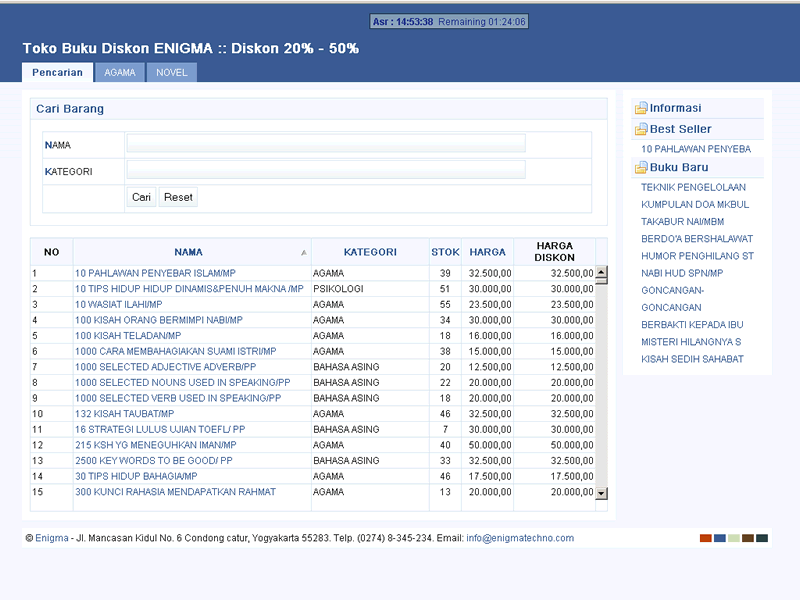Select the light green theme swatch
Image resolution: width=800 pixels, height=600 pixels.
point(734,538)
